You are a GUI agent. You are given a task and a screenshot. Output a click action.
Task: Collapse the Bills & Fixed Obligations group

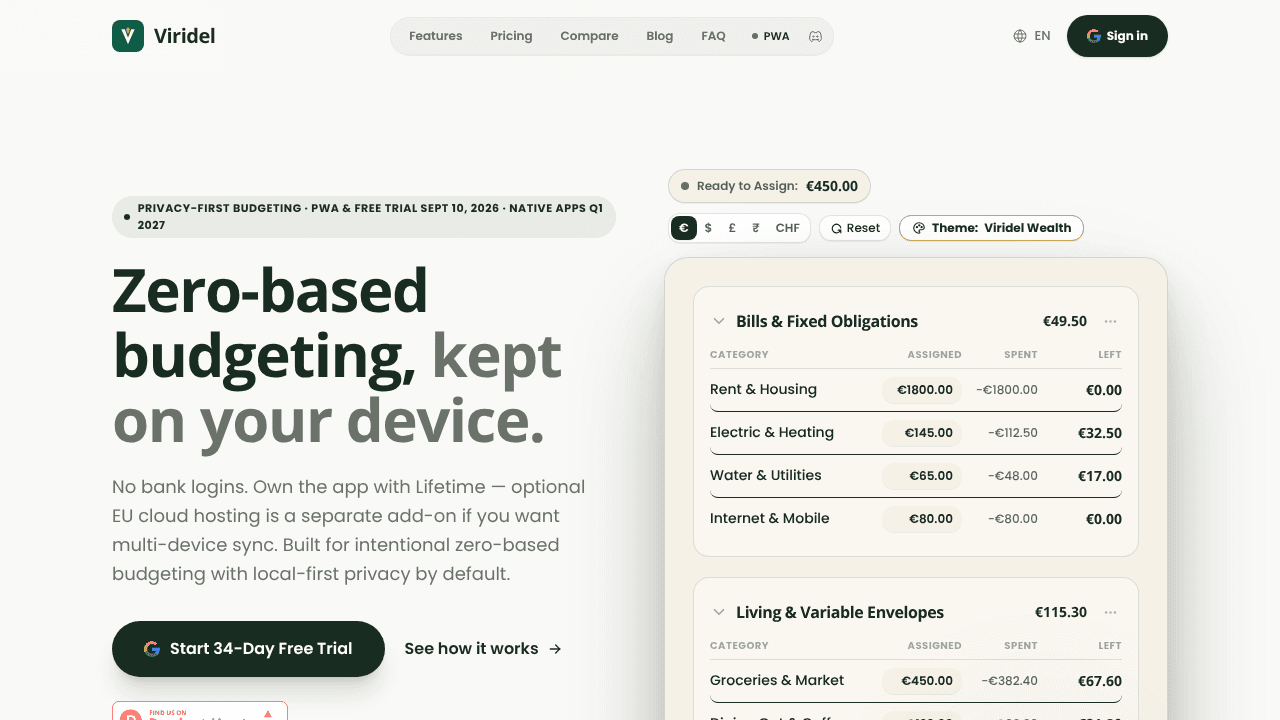[x=718, y=321]
